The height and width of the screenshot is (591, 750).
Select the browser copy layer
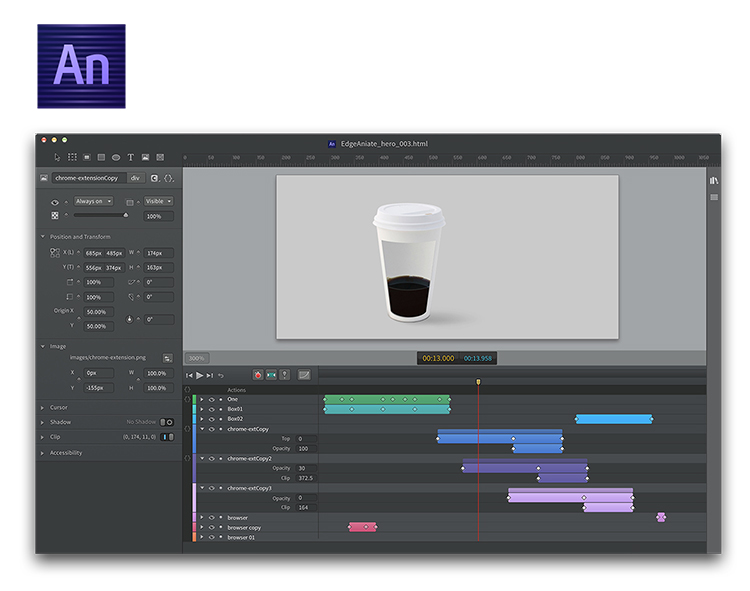click(x=244, y=527)
